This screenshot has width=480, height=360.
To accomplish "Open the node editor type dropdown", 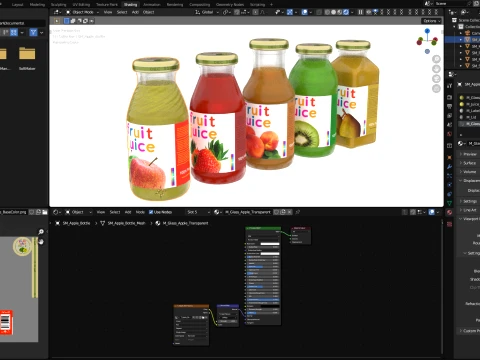I will [57, 212].
